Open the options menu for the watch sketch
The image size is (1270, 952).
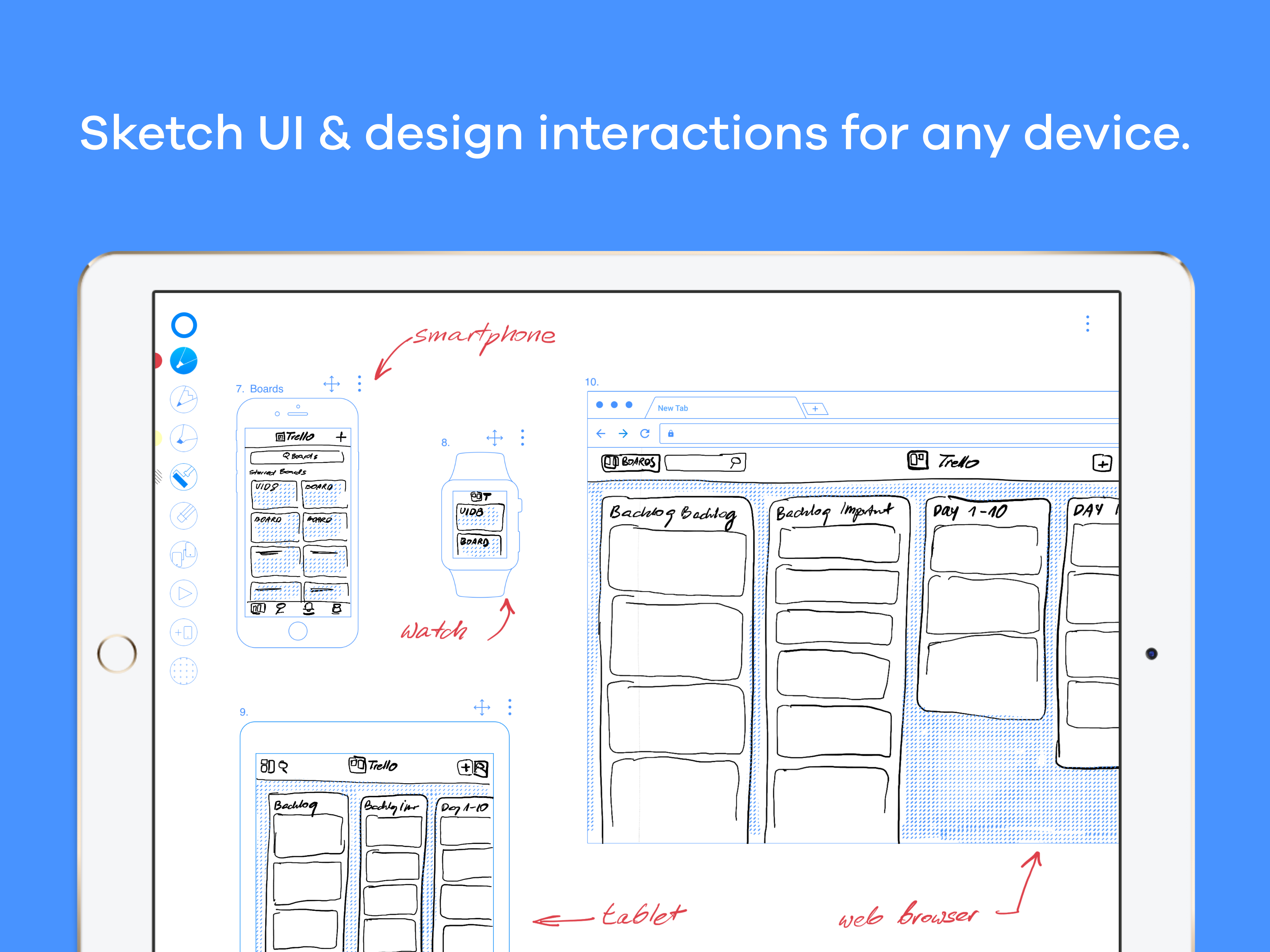coord(523,437)
